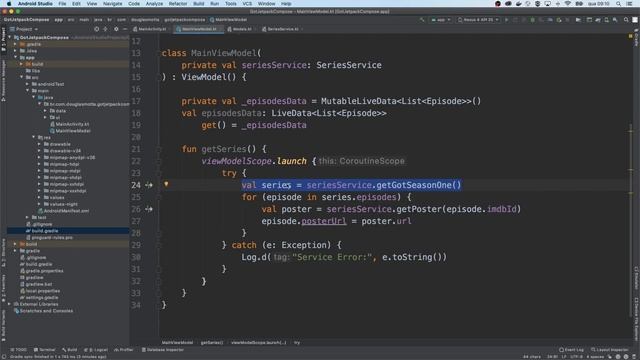Expand the drawable folder
The width and height of the screenshot is (640, 360).
click(39, 144)
